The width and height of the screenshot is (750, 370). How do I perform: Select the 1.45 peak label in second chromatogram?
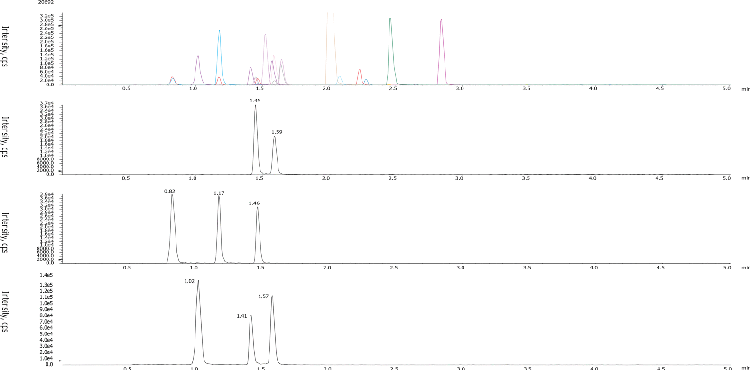tap(255, 100)
